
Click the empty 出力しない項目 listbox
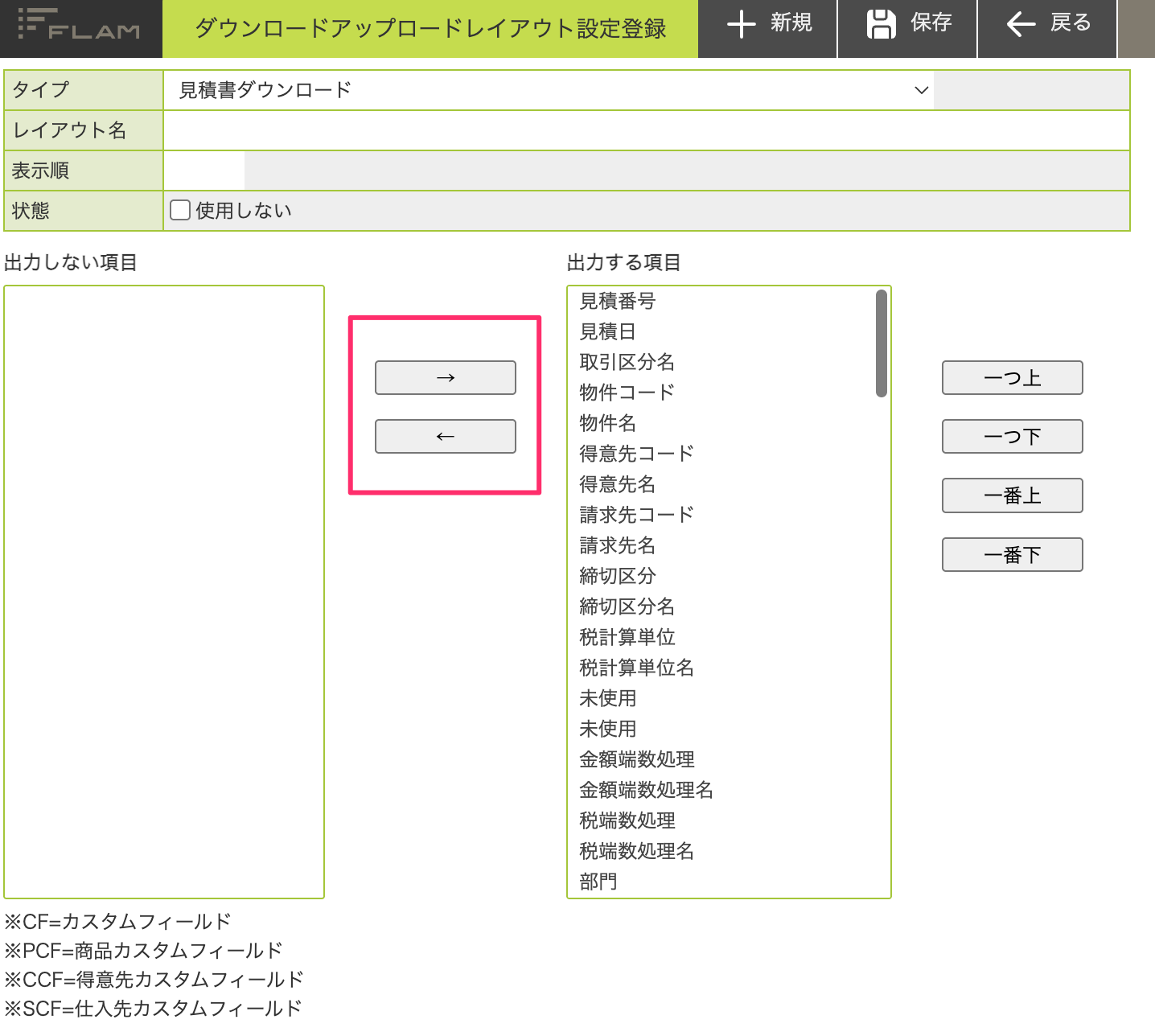164,592
